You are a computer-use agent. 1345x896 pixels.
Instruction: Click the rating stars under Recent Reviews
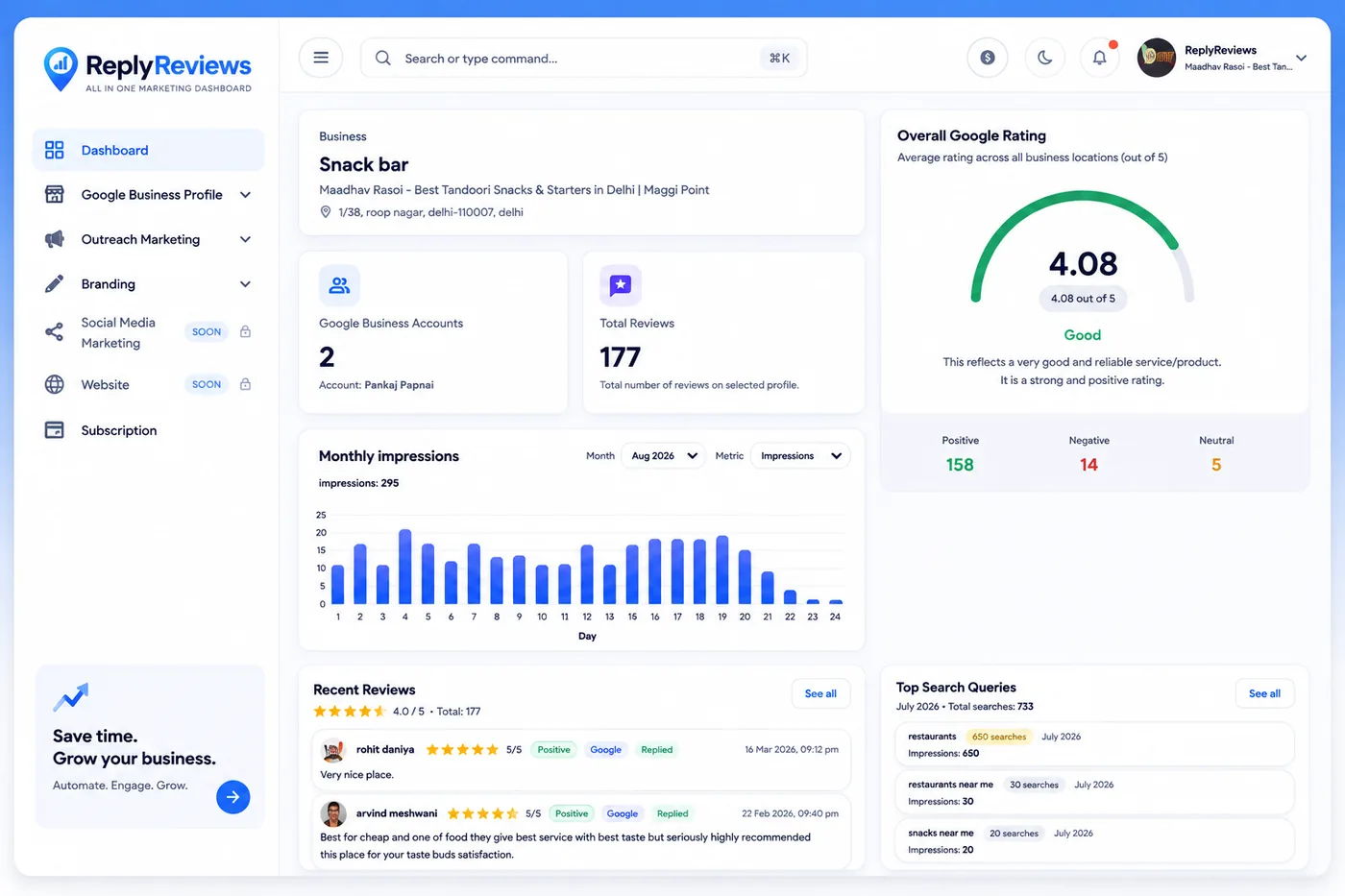(350, 712)
